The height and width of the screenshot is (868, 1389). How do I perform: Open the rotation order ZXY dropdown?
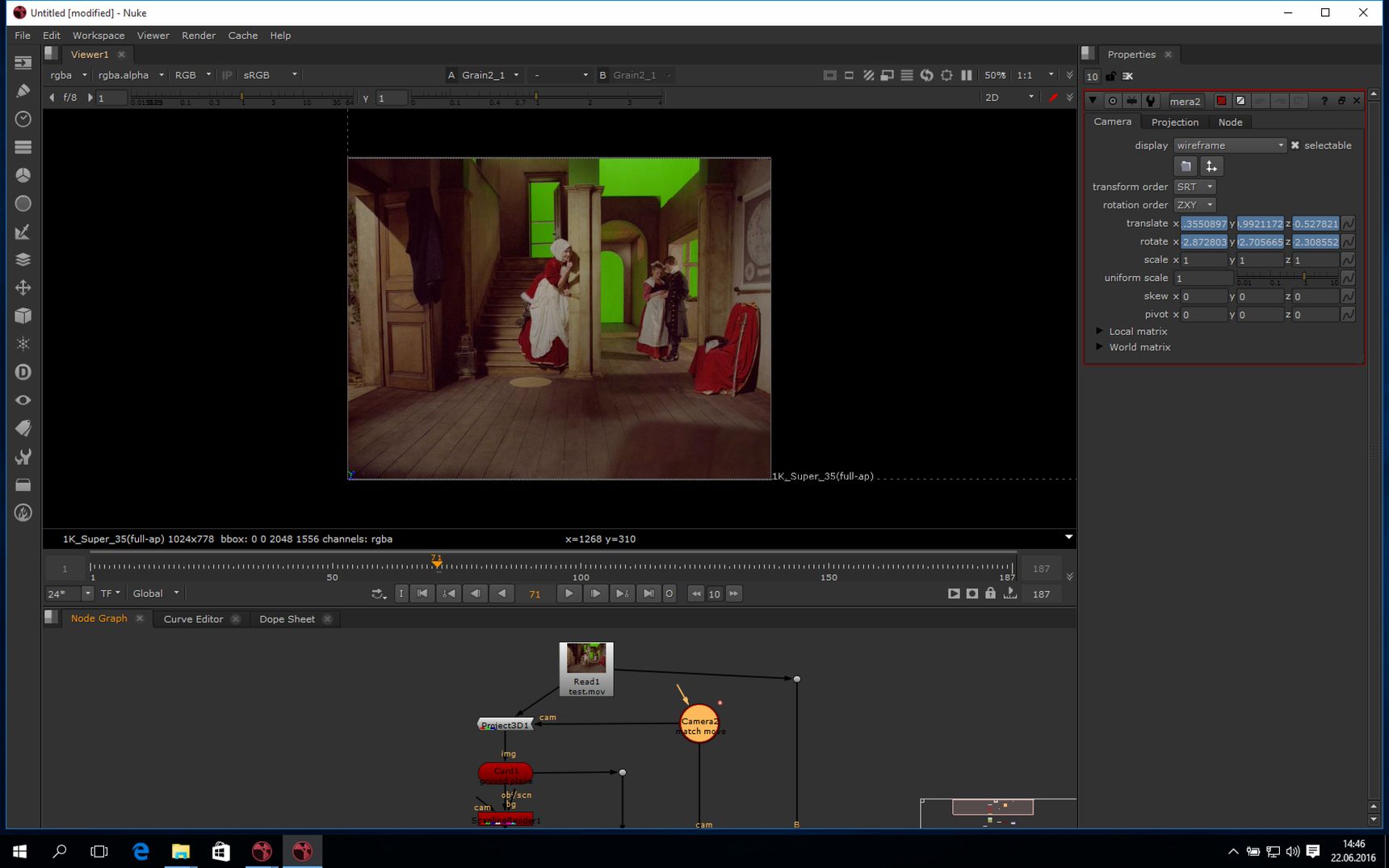1194,205
